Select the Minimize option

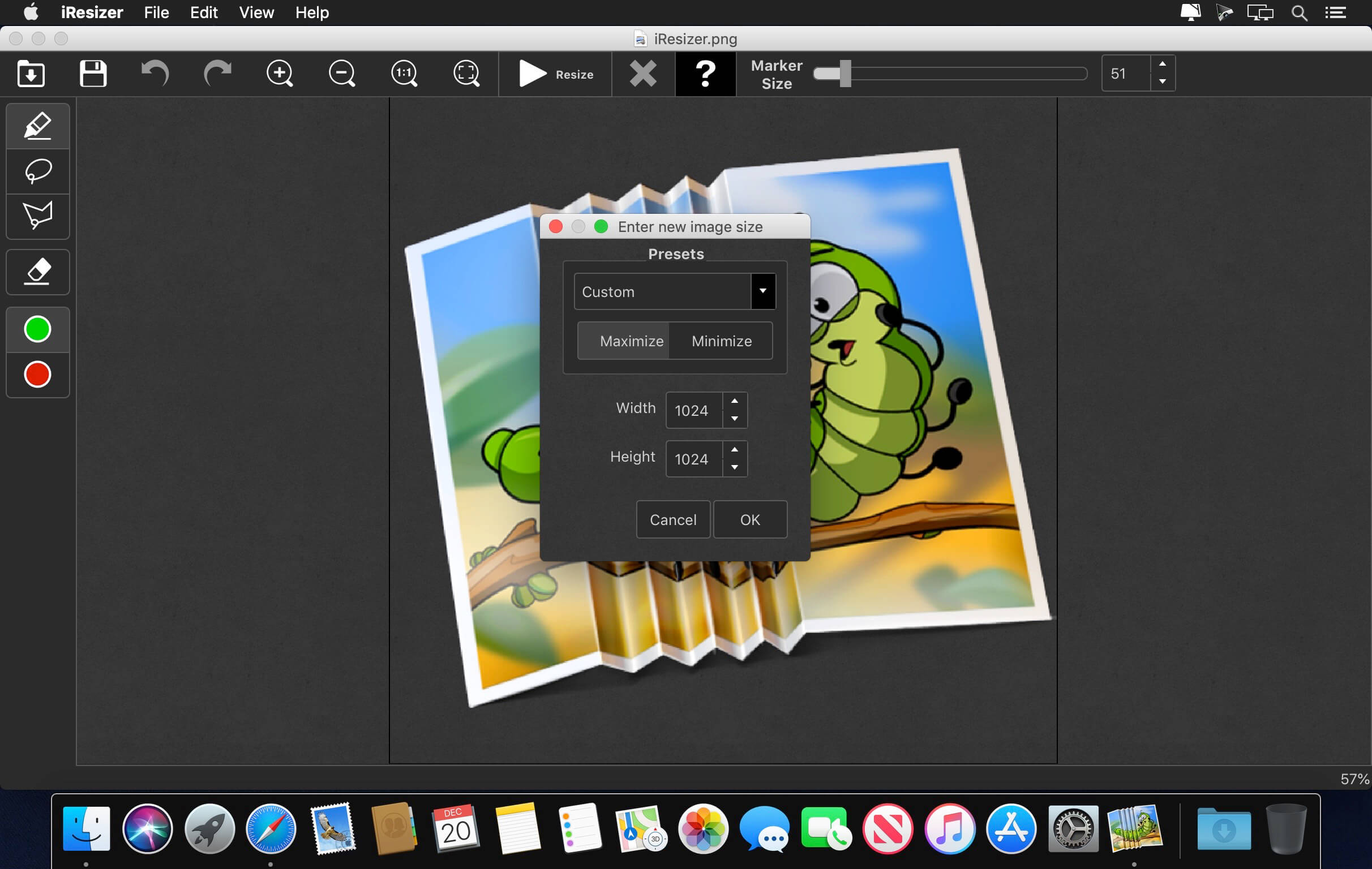(721, 341)
